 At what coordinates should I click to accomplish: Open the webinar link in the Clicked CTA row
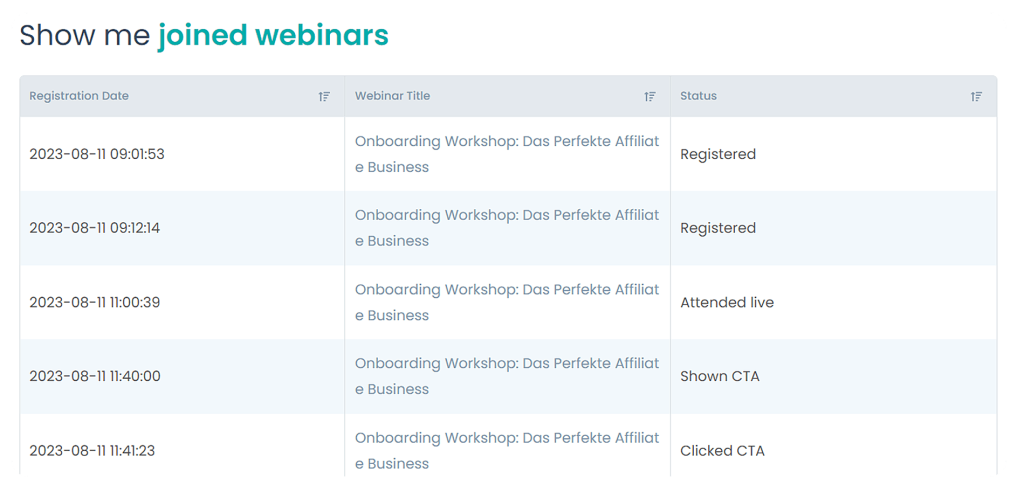[506, 438]
